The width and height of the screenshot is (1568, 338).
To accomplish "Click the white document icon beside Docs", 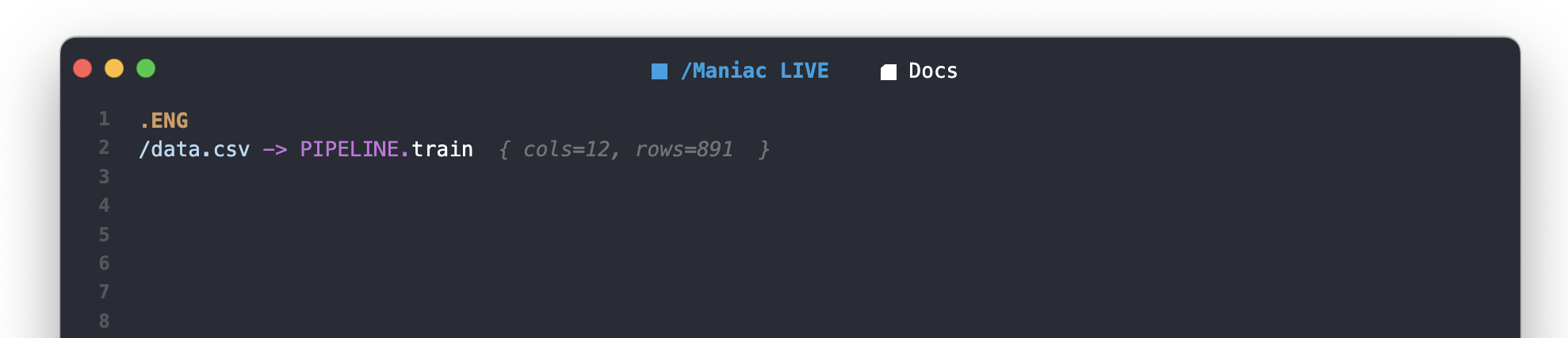I will tap(889, 72).
